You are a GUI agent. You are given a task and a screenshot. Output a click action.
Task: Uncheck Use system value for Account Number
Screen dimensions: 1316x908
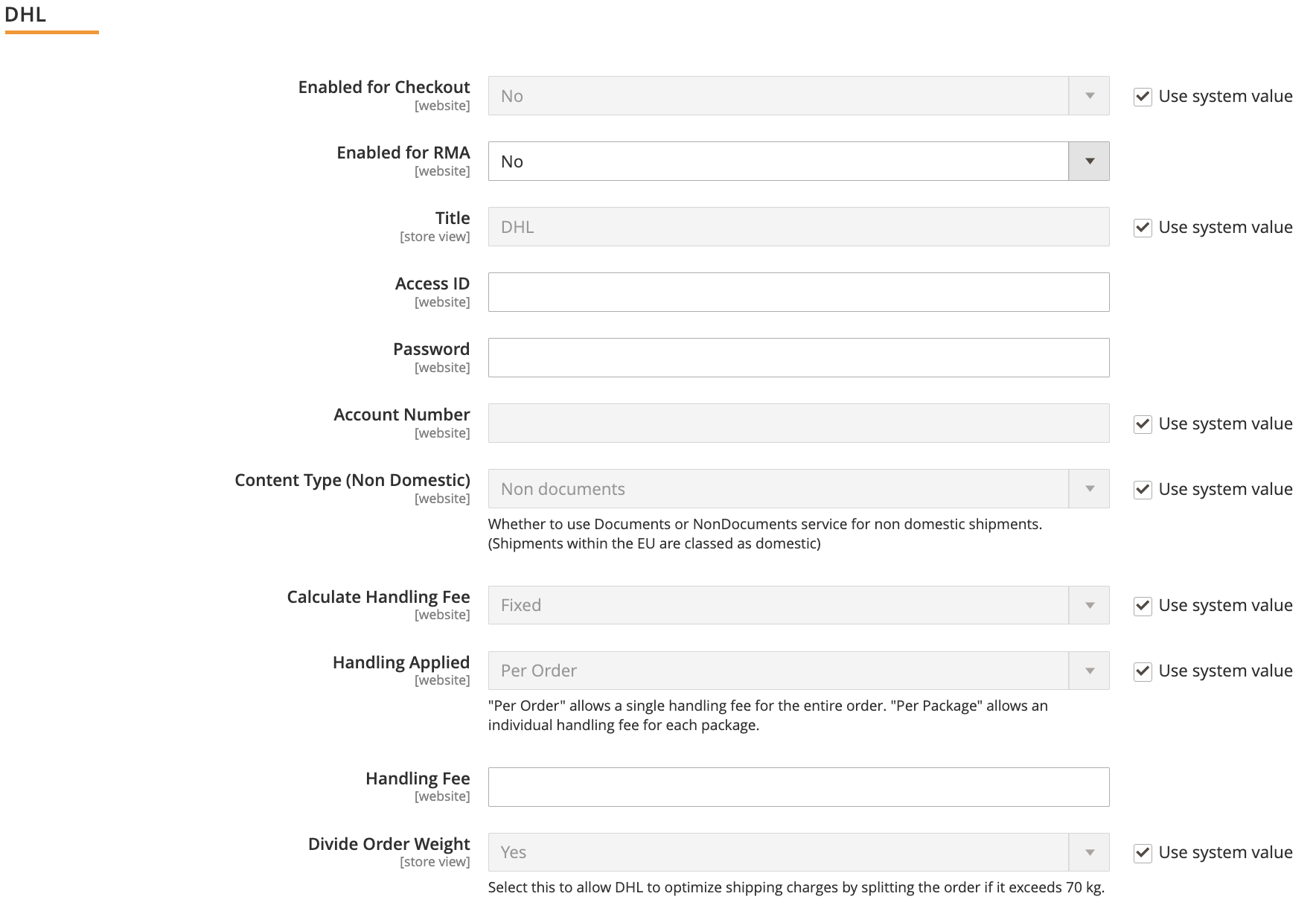pyautogui.click(x=1143, y=423)
